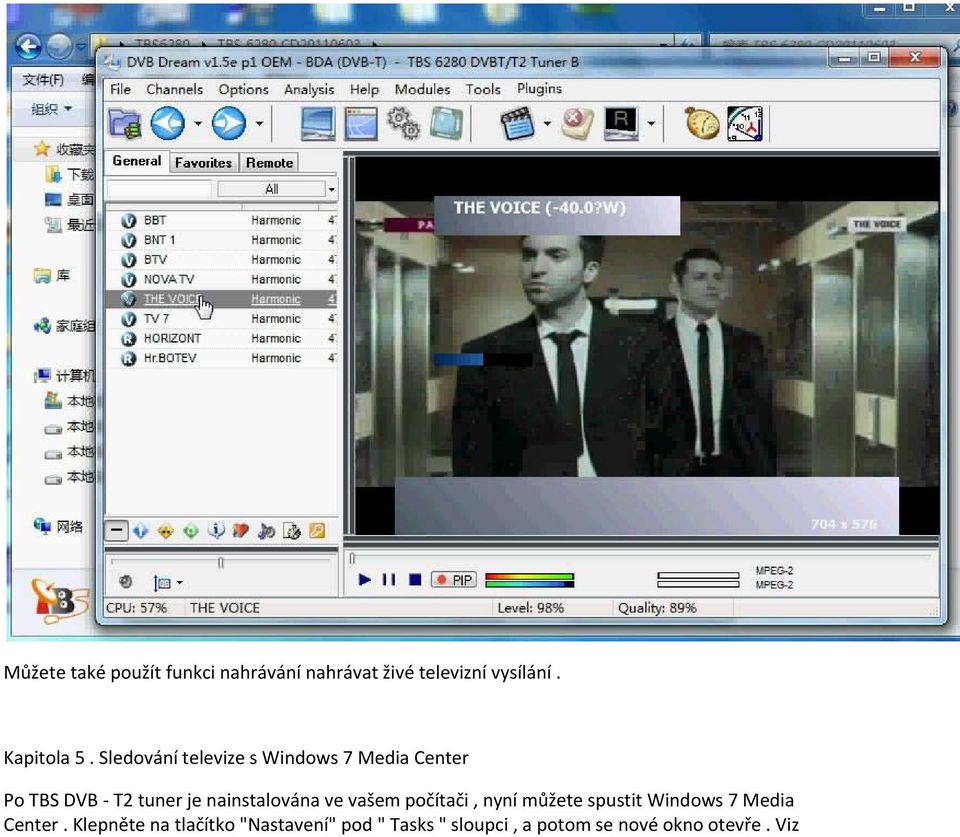Click the speaker mute icon
The image size is (960, 837).
coord(126,582)
